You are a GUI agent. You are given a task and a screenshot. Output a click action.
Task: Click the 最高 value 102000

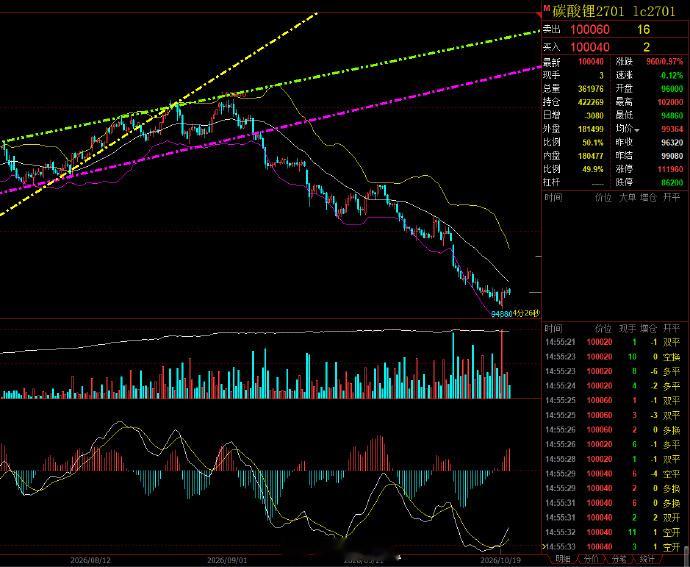click(x=671, y=102)
